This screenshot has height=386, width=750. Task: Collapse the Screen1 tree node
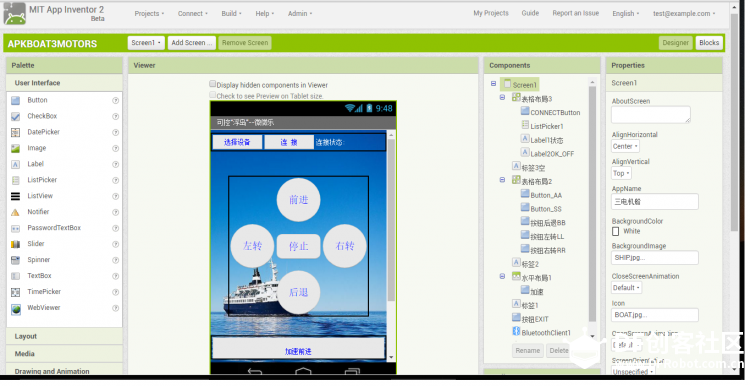click(x=493, y=84)
